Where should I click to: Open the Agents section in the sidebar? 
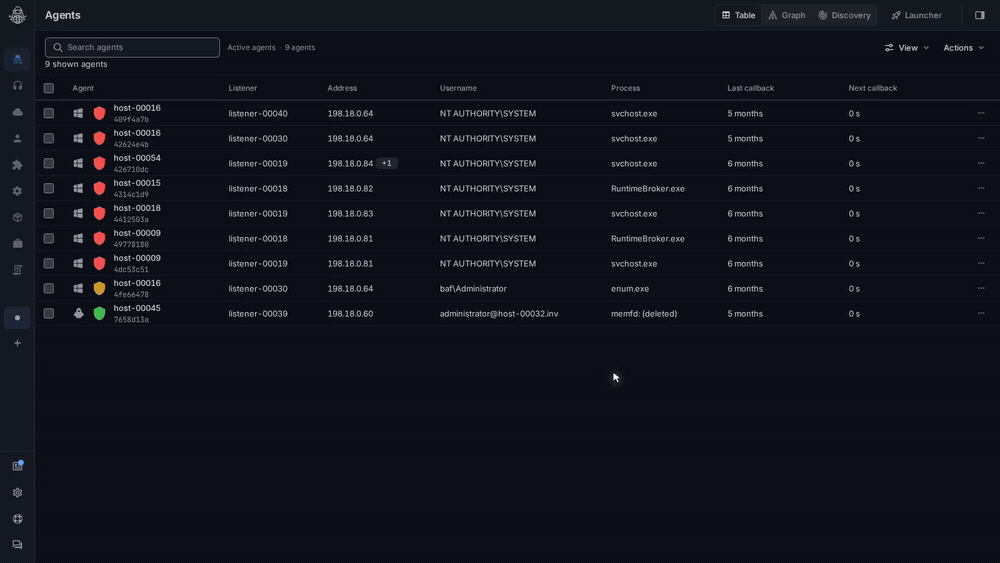17,59
